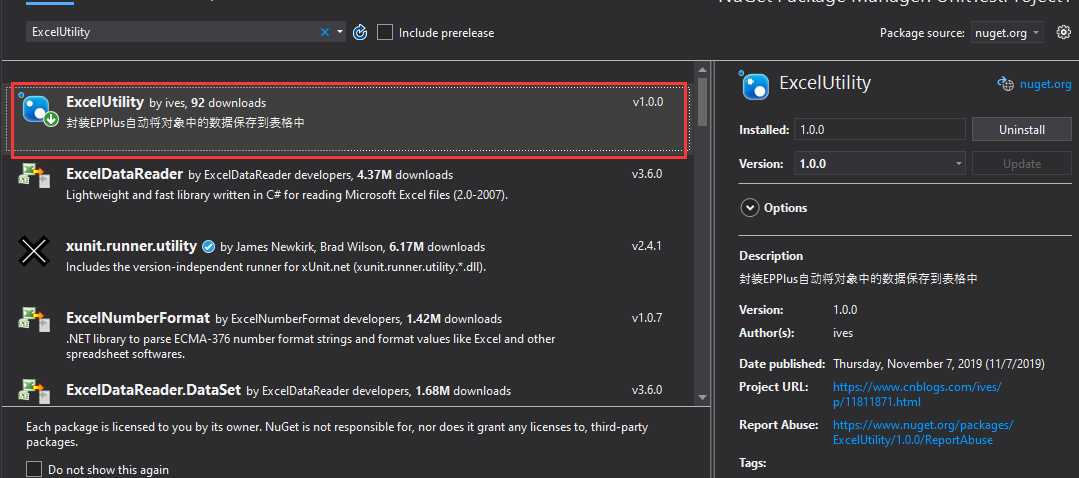Click the v2.4.1 version label

tap(647, 246)
